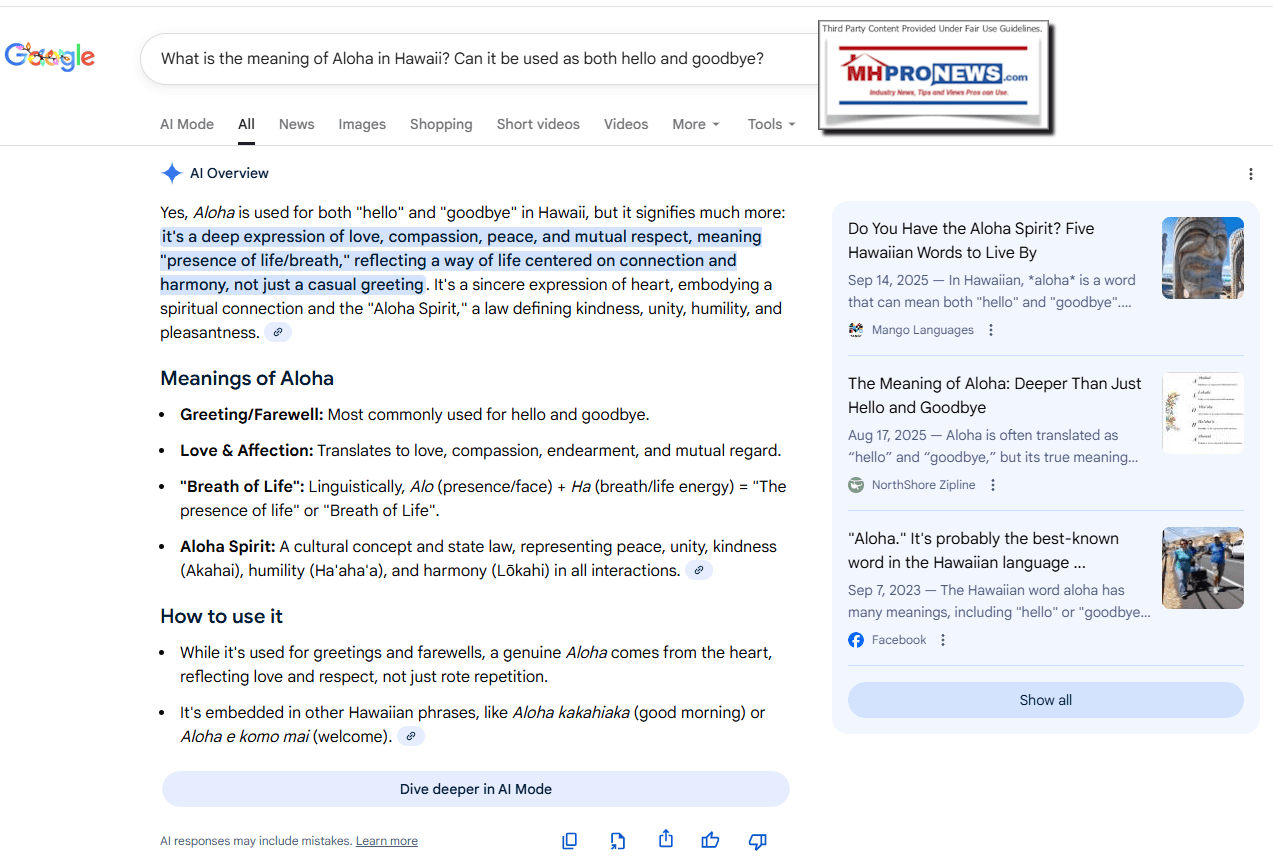Open options beside the Facebook source

tap(943, 640)
